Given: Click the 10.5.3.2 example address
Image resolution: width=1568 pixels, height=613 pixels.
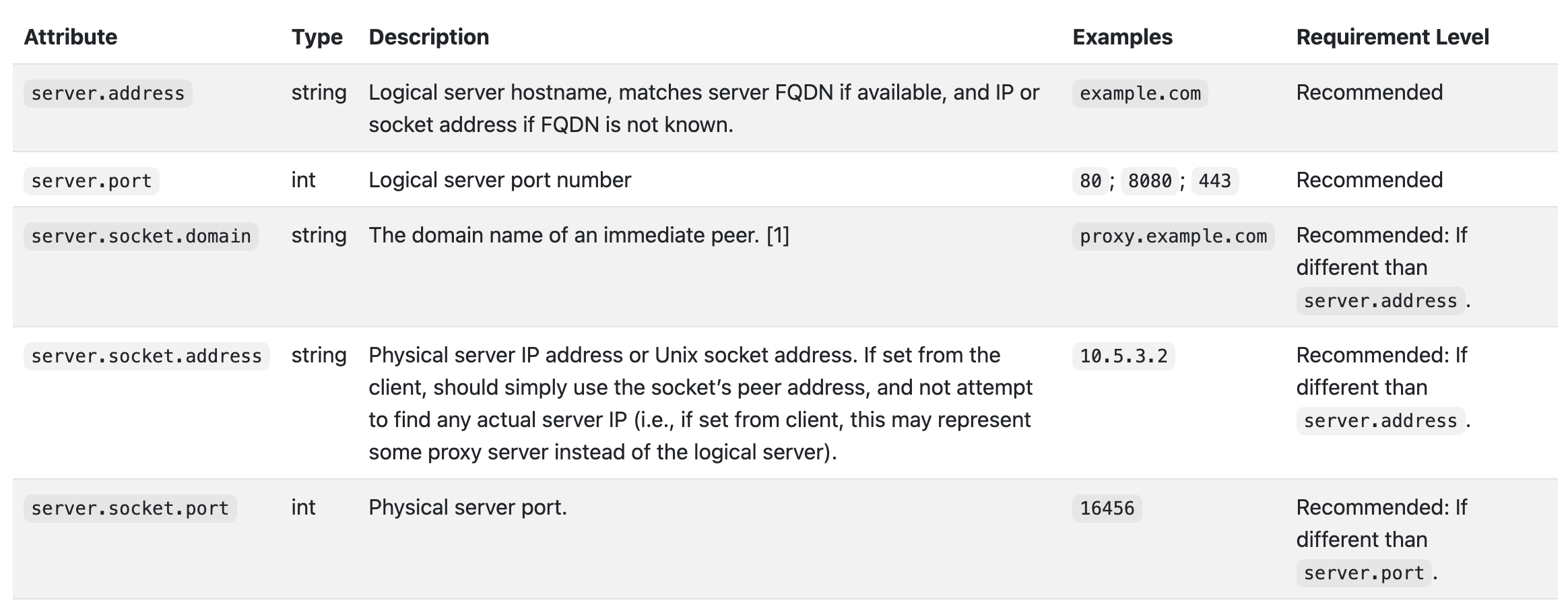Looking at the screenshot, I should pos(1123,356).
